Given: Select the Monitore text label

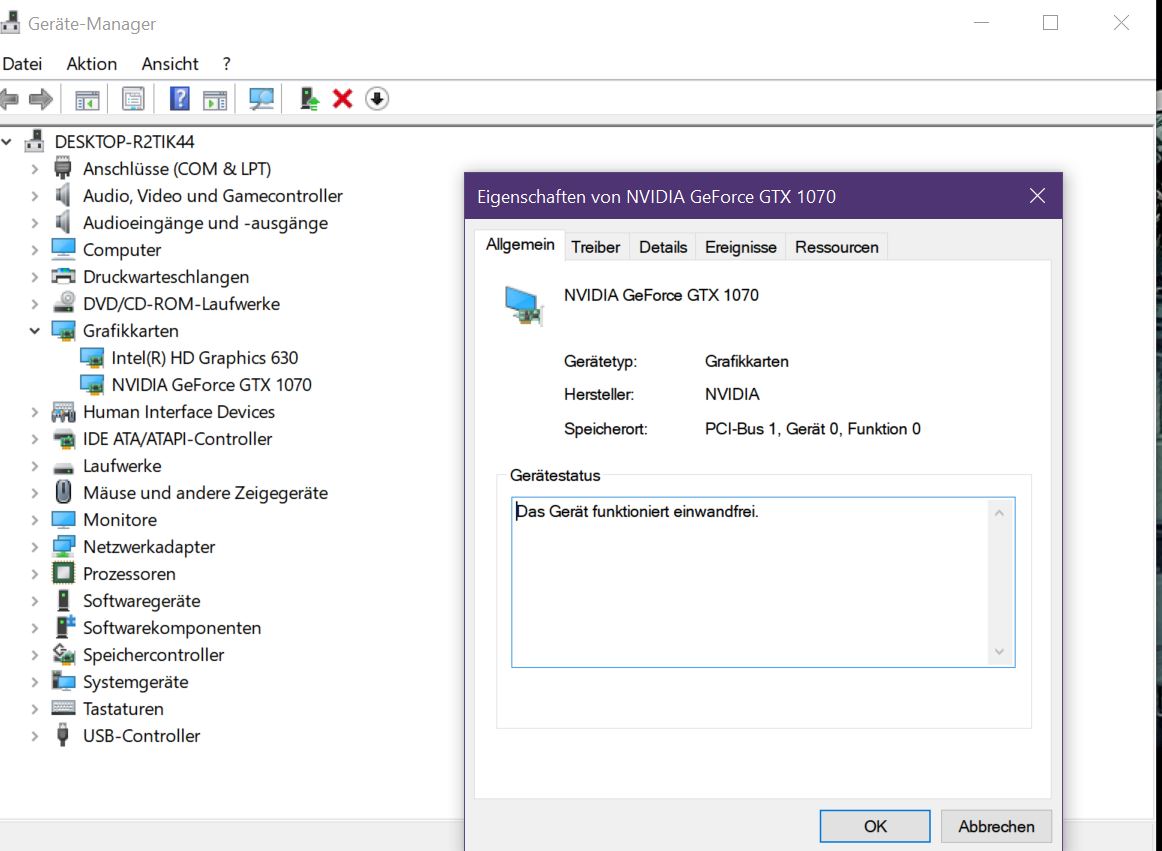Looking at the screenshot, I should [120, 520].
